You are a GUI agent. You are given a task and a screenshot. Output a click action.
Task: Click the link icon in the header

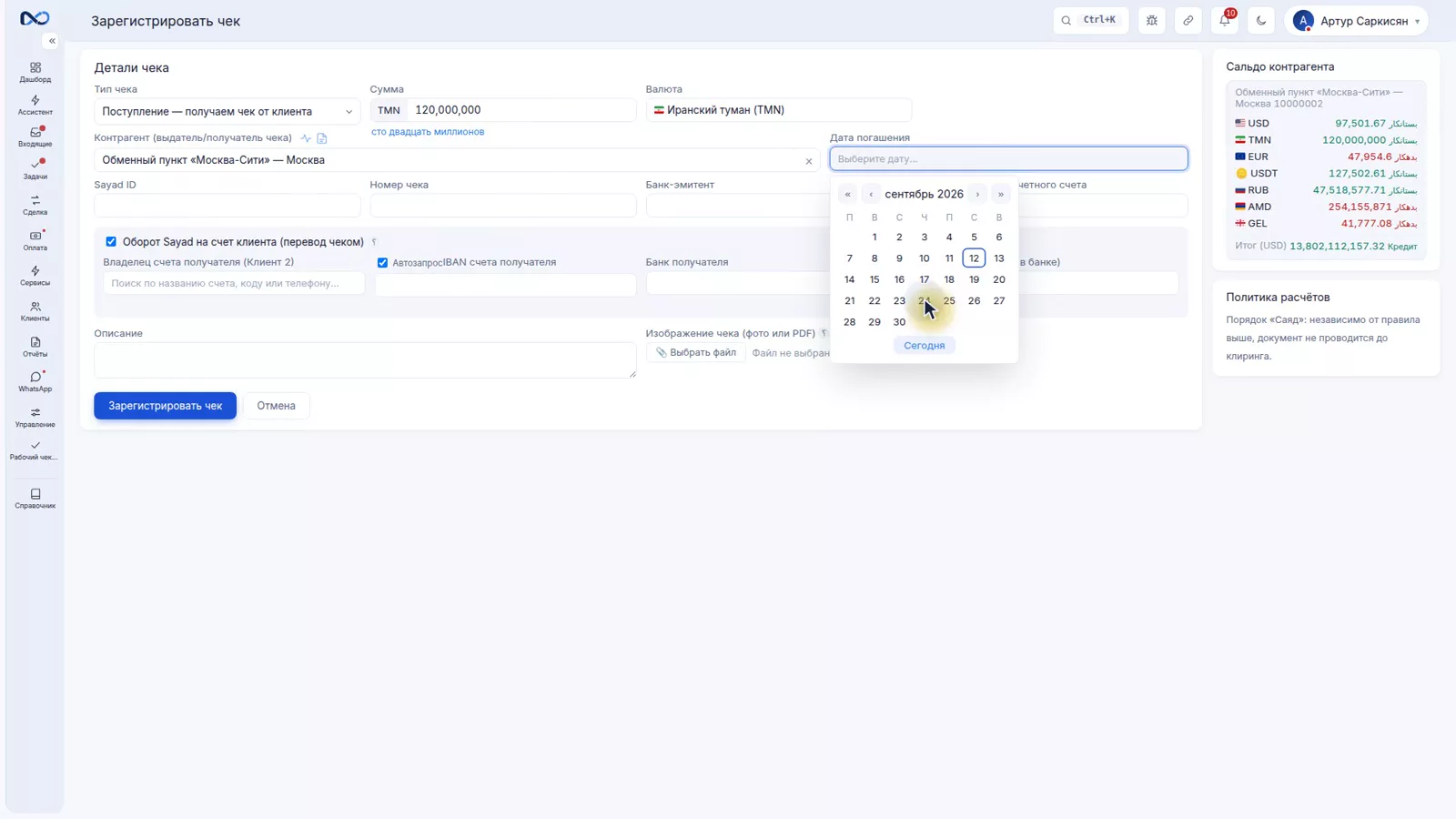1188,20
